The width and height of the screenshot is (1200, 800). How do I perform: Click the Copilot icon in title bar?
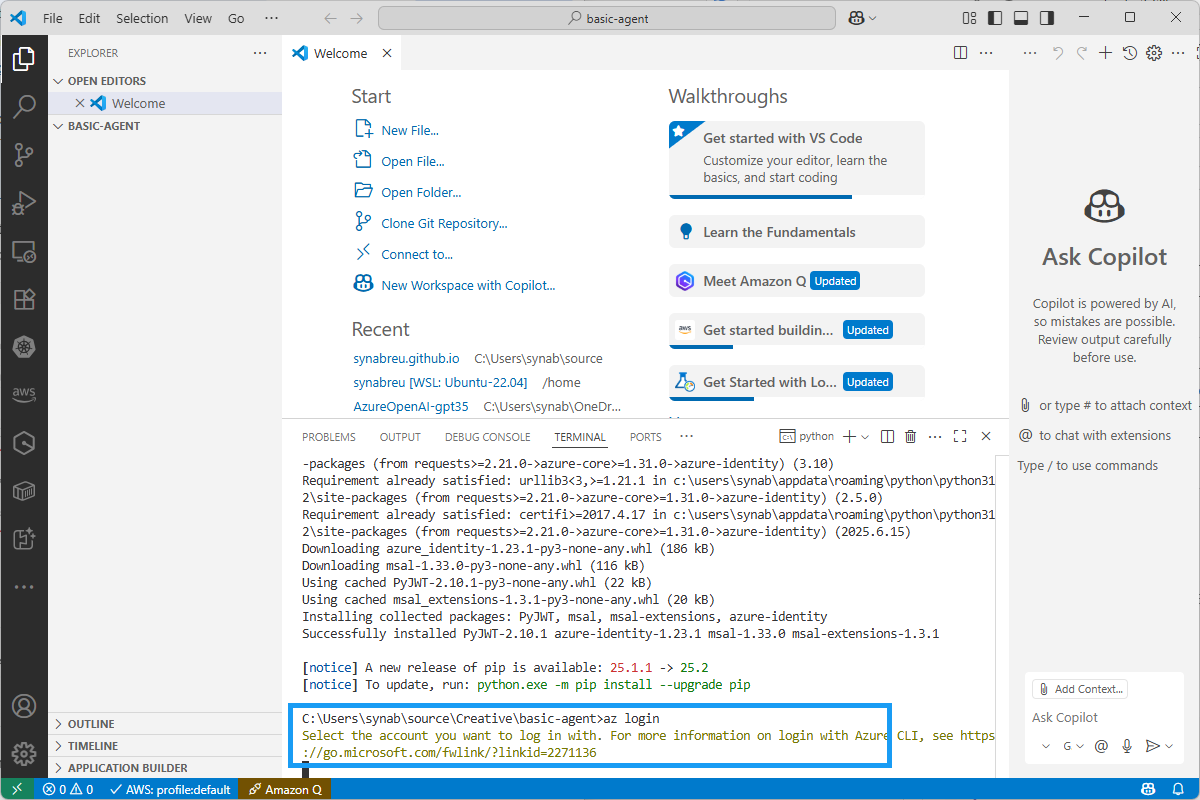tap(856, 18)
